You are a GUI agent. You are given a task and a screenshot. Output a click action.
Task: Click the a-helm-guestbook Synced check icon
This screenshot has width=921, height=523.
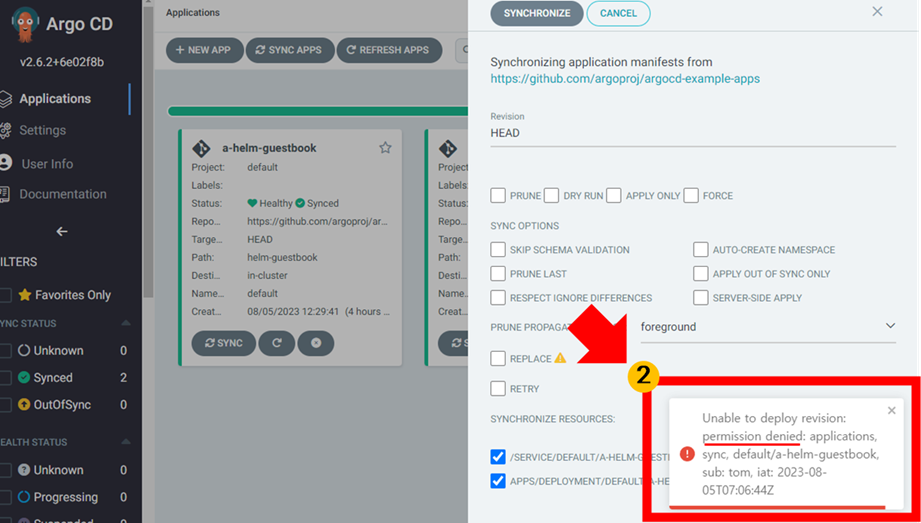[300, 203]
